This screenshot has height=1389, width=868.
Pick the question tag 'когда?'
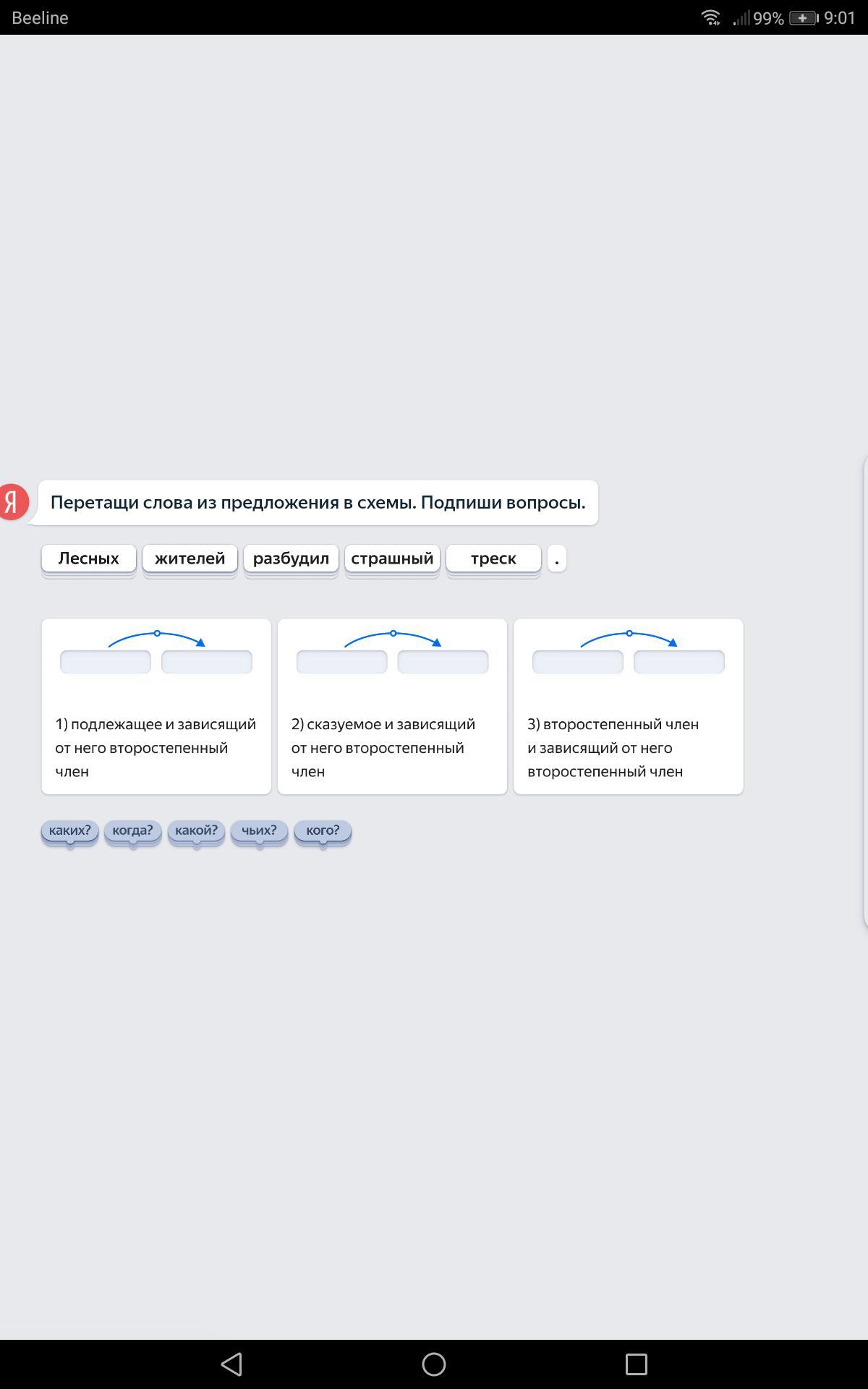coord(132,831)
